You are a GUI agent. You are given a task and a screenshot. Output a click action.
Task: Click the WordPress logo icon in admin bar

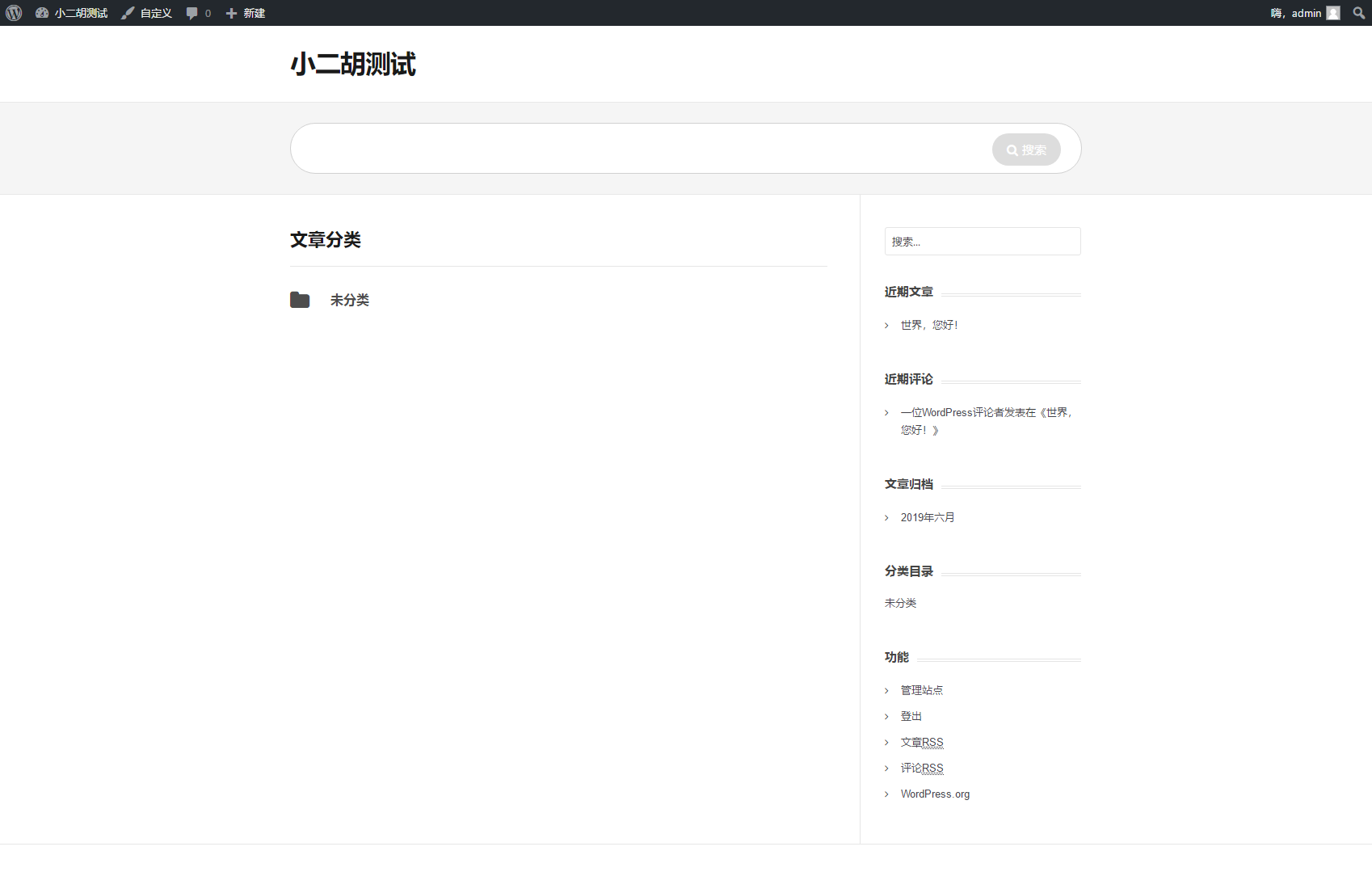click(14, 13)
